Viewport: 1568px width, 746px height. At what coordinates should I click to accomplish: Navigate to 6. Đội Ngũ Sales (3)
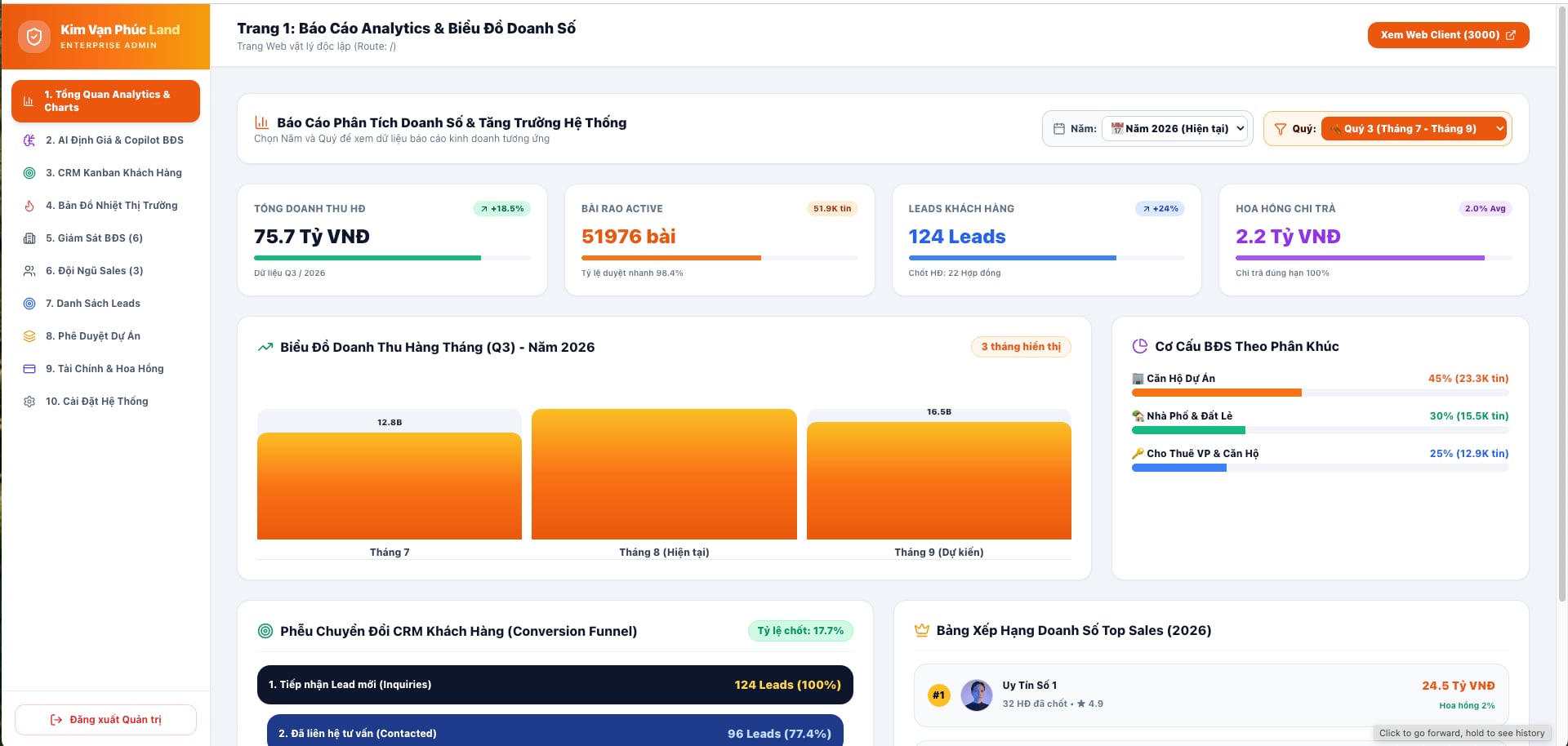tap(105, 271)
